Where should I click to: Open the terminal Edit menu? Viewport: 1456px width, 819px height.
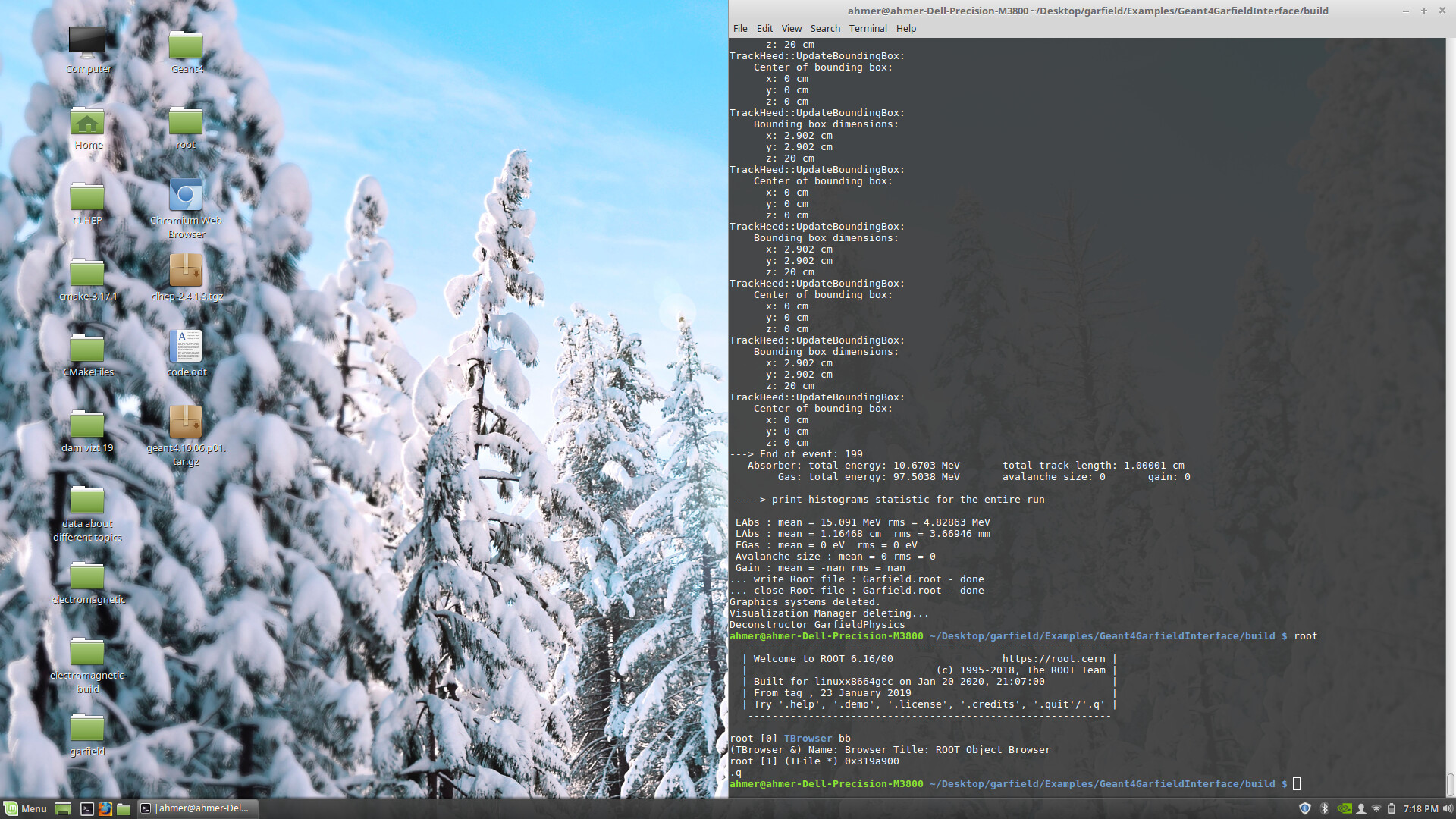[x=764, y=28]
